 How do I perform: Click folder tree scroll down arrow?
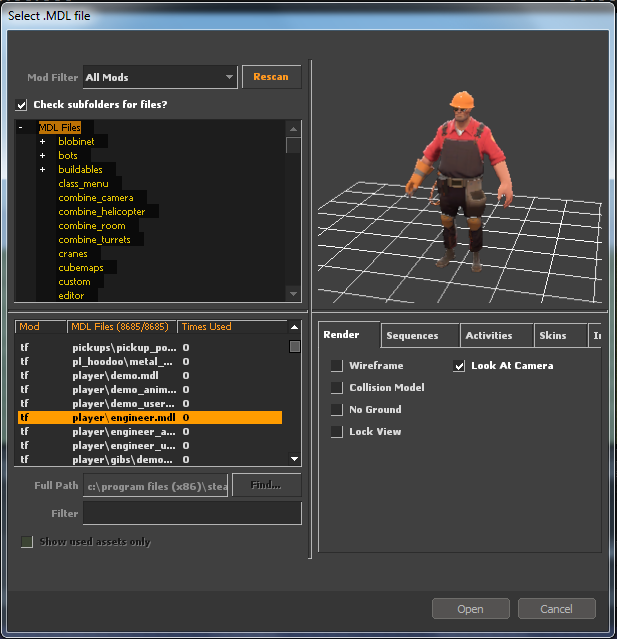click(293, 294)
